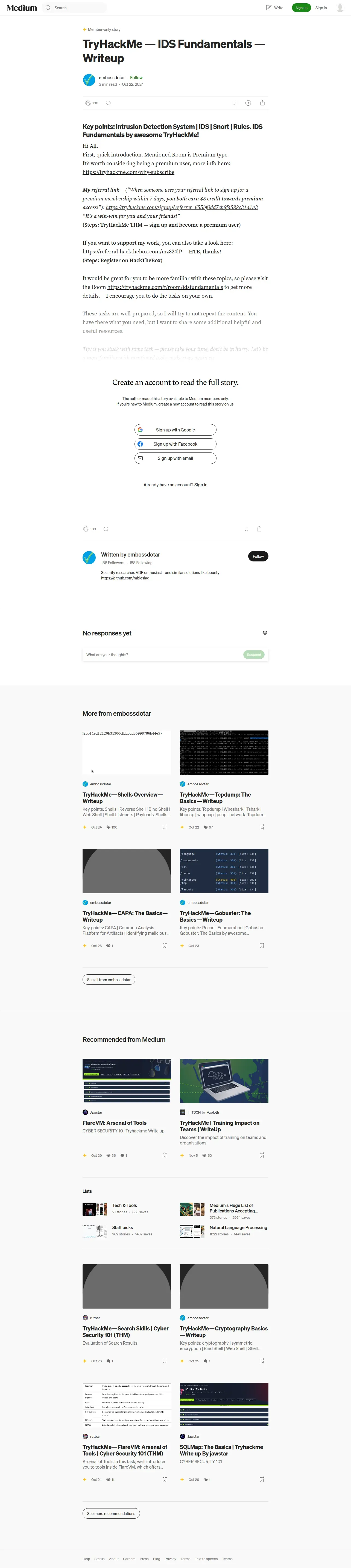Screen dimensions: 351x1568
Task: Share story using icon right of Listen button
Action: (263, 103)
